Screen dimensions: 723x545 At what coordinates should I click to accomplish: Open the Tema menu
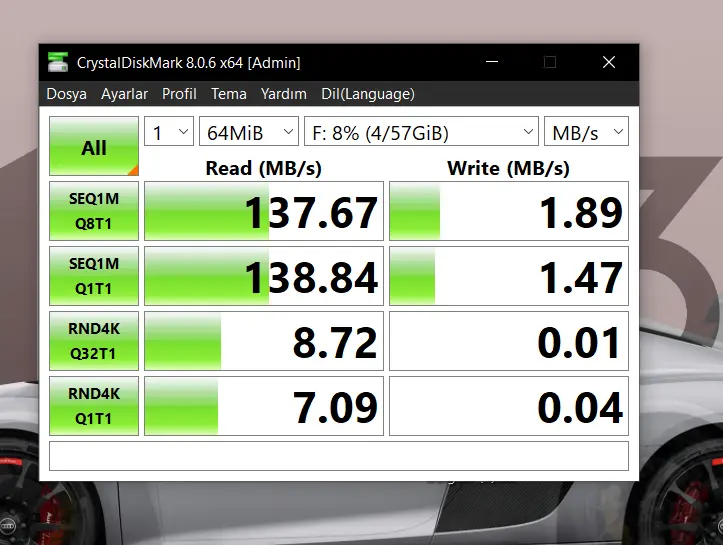click(229, 94)
